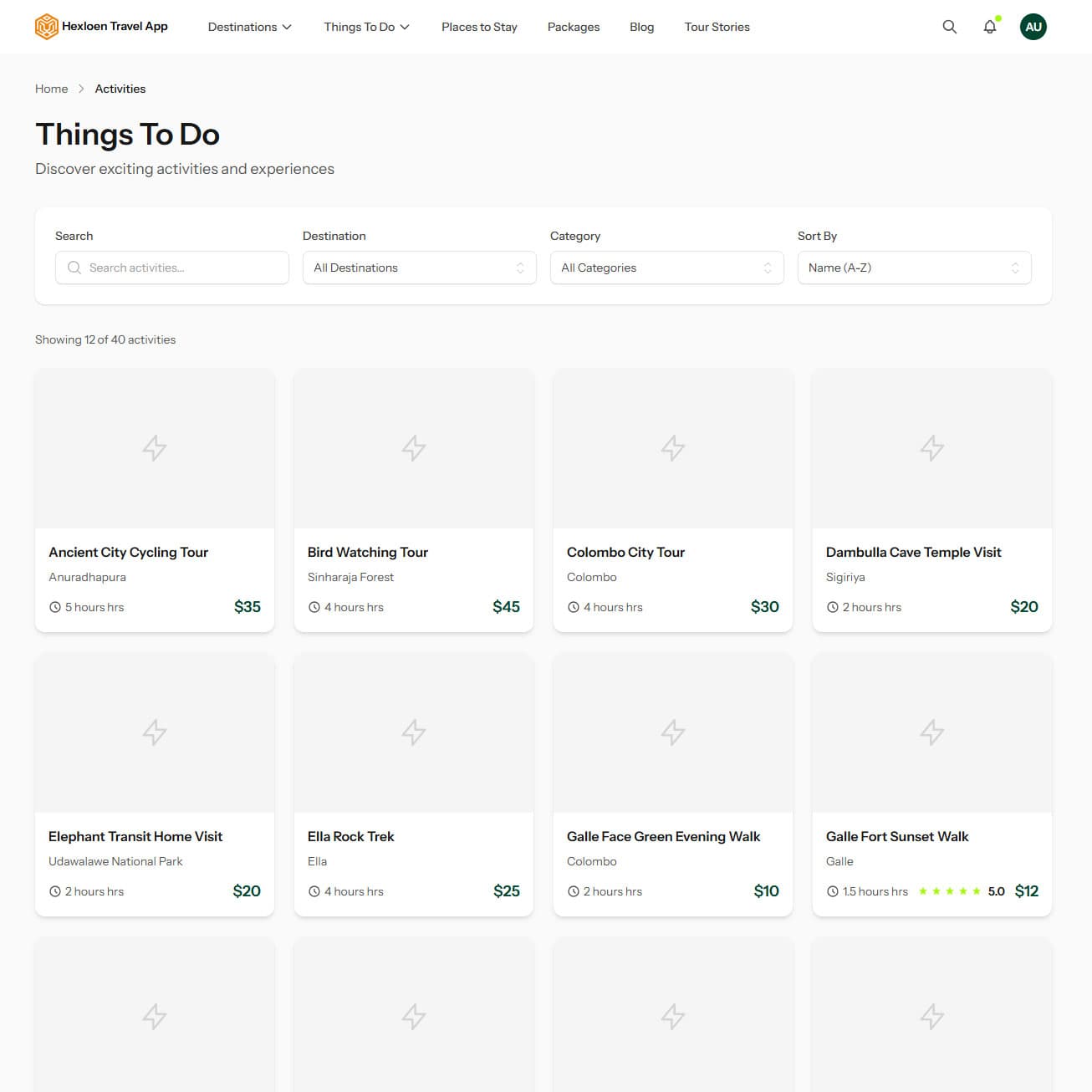Click the Activities breadcrumb item
Screen dimensions: 1092x1092
click(120, 89)
